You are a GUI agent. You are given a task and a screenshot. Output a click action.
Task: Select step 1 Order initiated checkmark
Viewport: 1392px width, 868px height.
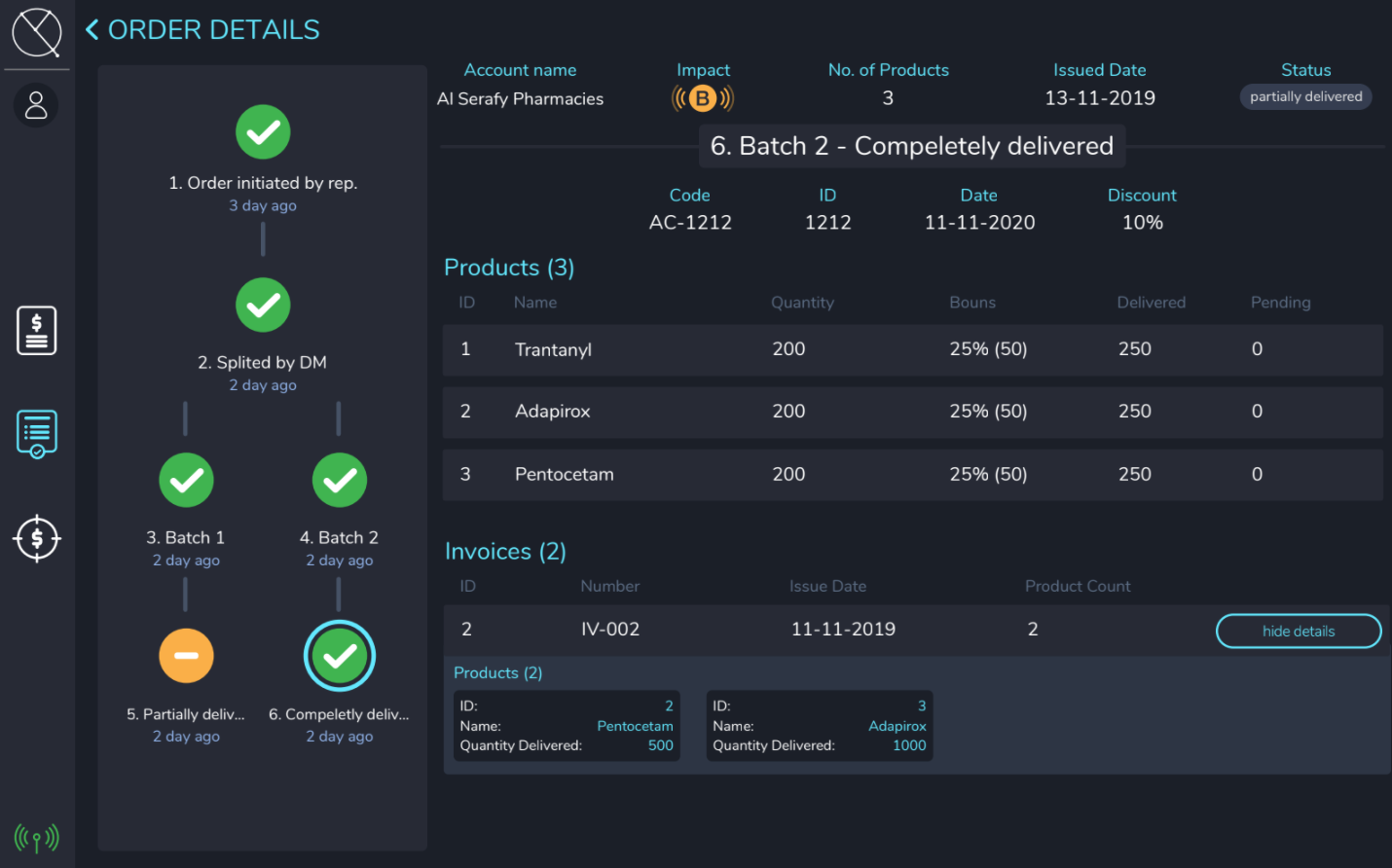[263, 131]
